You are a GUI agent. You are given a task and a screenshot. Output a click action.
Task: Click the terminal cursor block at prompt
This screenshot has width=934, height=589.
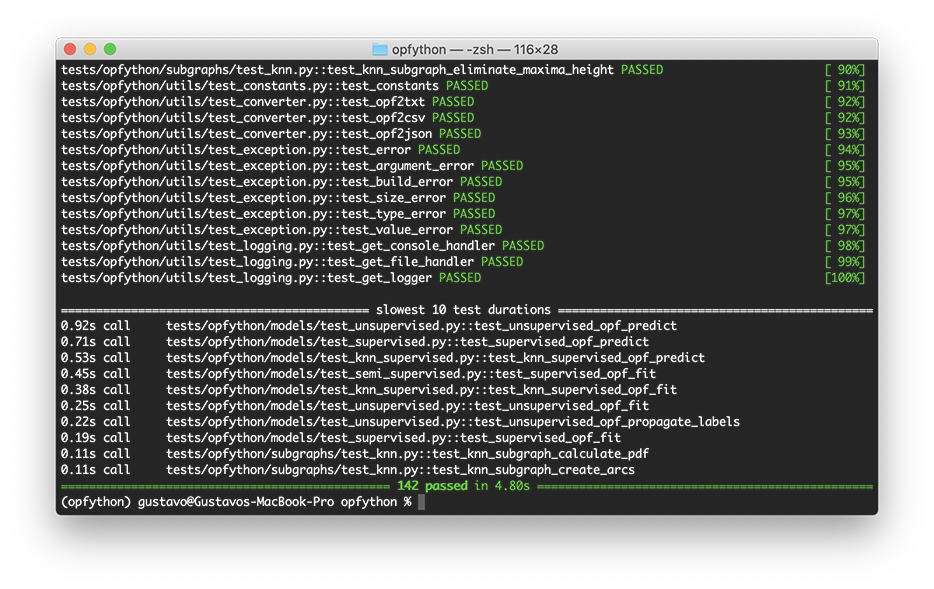pos(422,502)
